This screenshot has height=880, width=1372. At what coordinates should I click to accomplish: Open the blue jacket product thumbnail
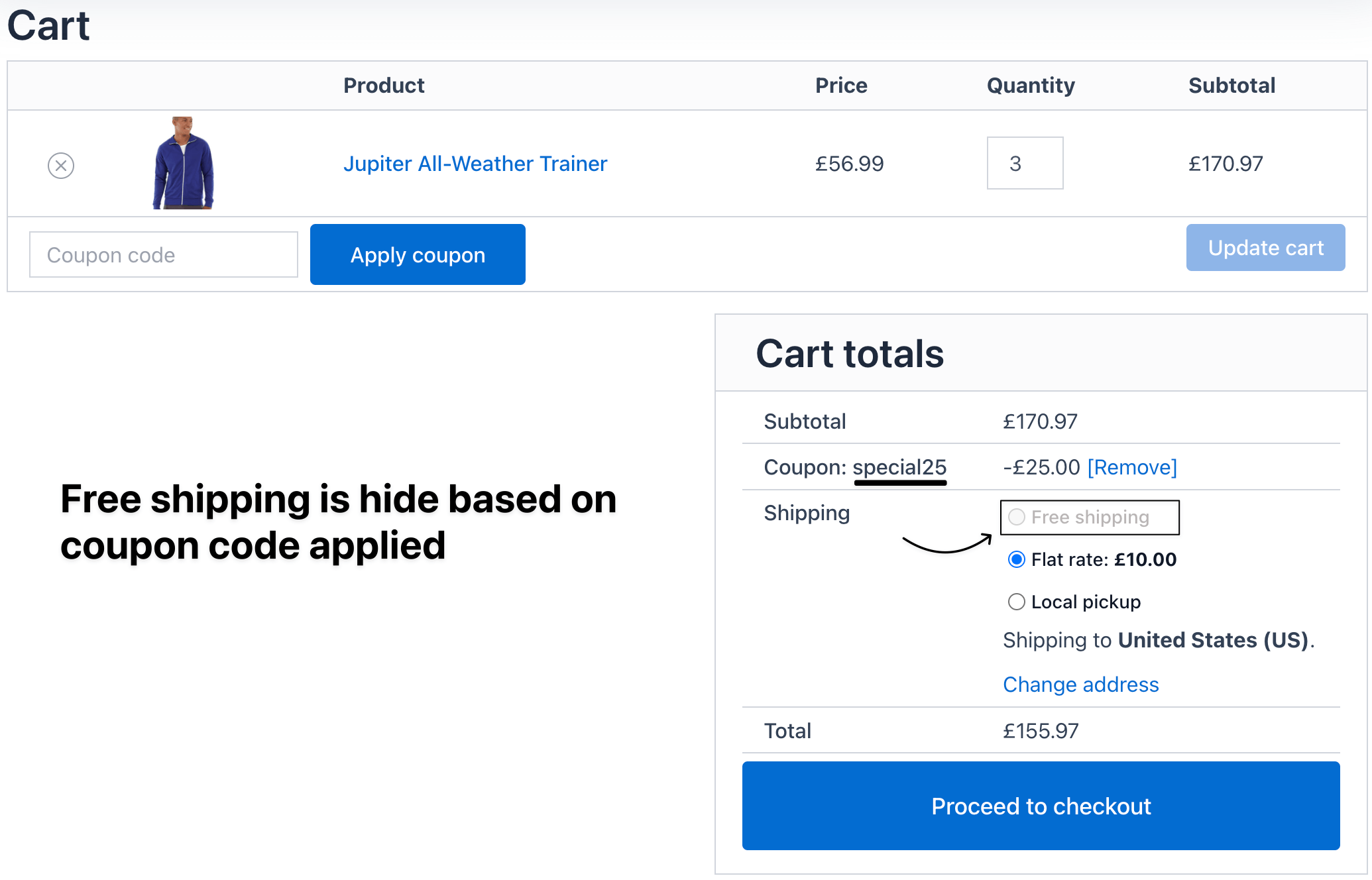(x=184, y=163)
